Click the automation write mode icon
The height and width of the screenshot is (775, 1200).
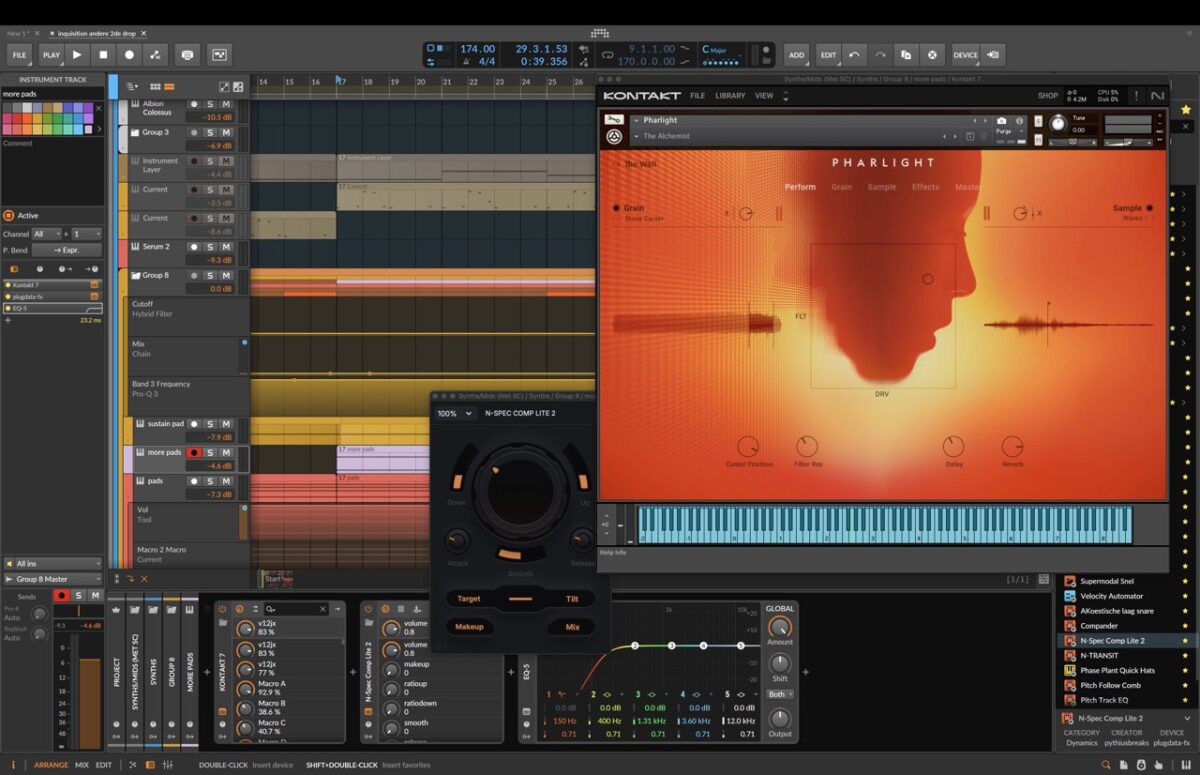155,55
